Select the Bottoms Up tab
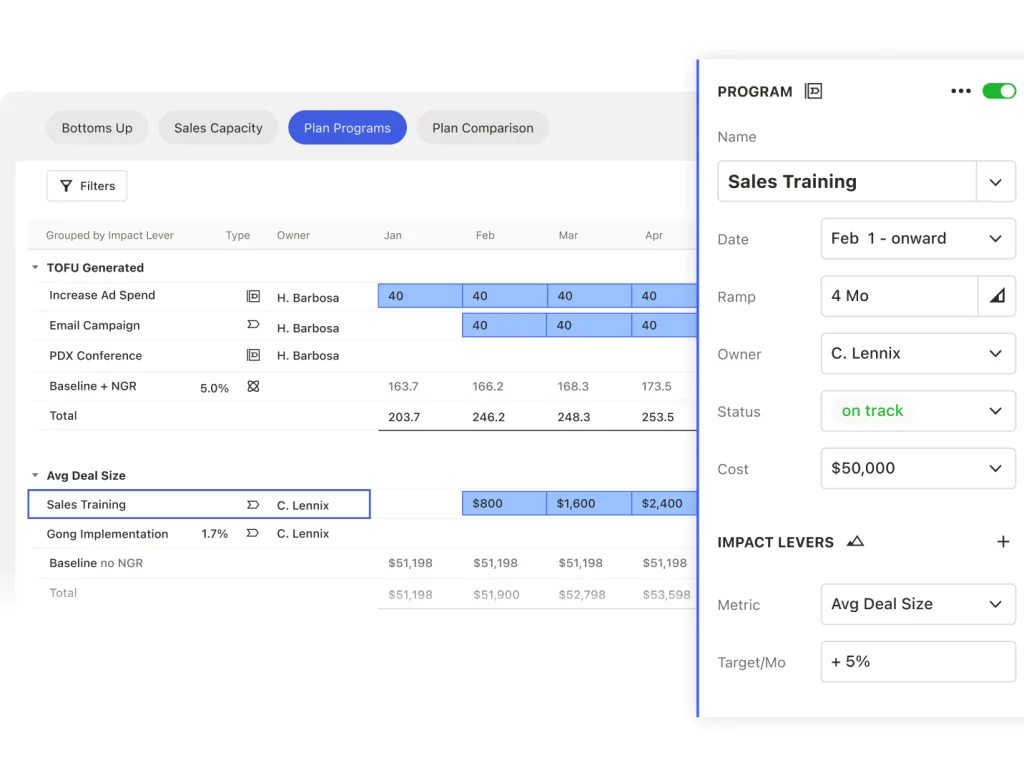1024x770 pixels. point(97,127)
